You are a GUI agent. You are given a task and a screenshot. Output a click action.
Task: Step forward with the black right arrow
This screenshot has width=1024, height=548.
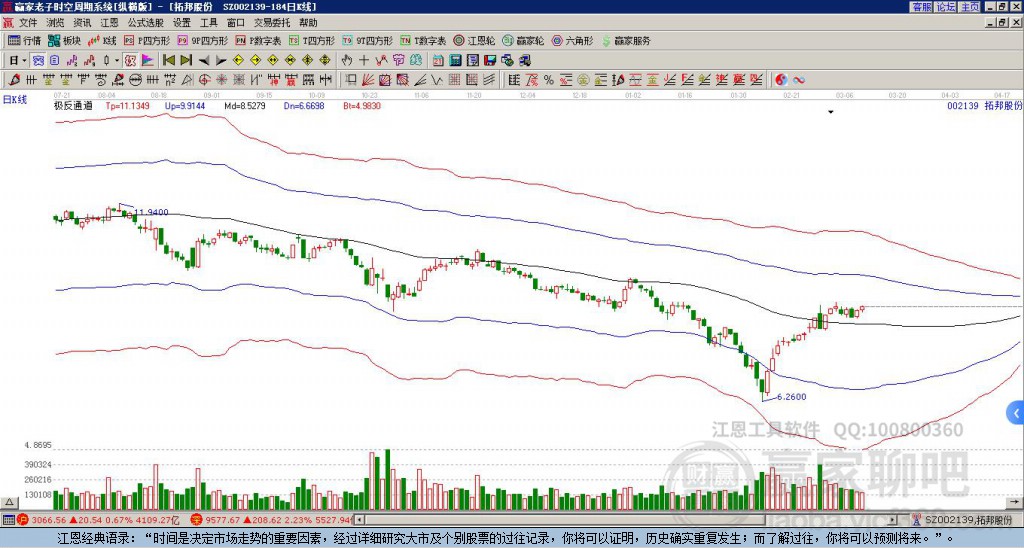[x=221, y=61]
